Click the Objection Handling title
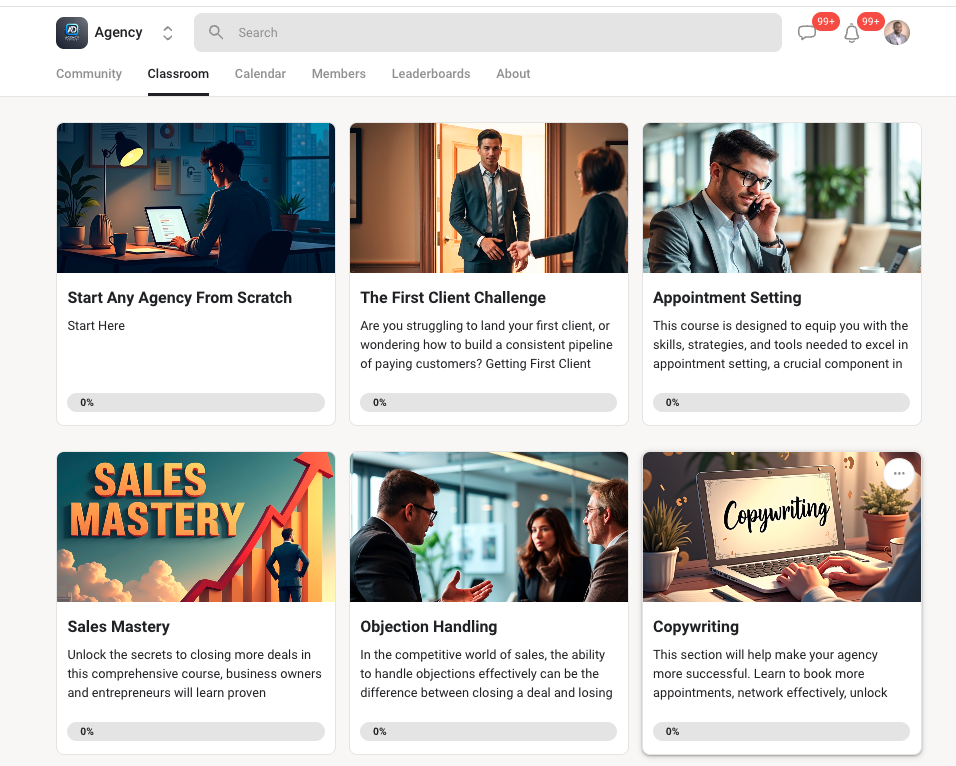Screen dimensions: 956x766 pos(429,626)
